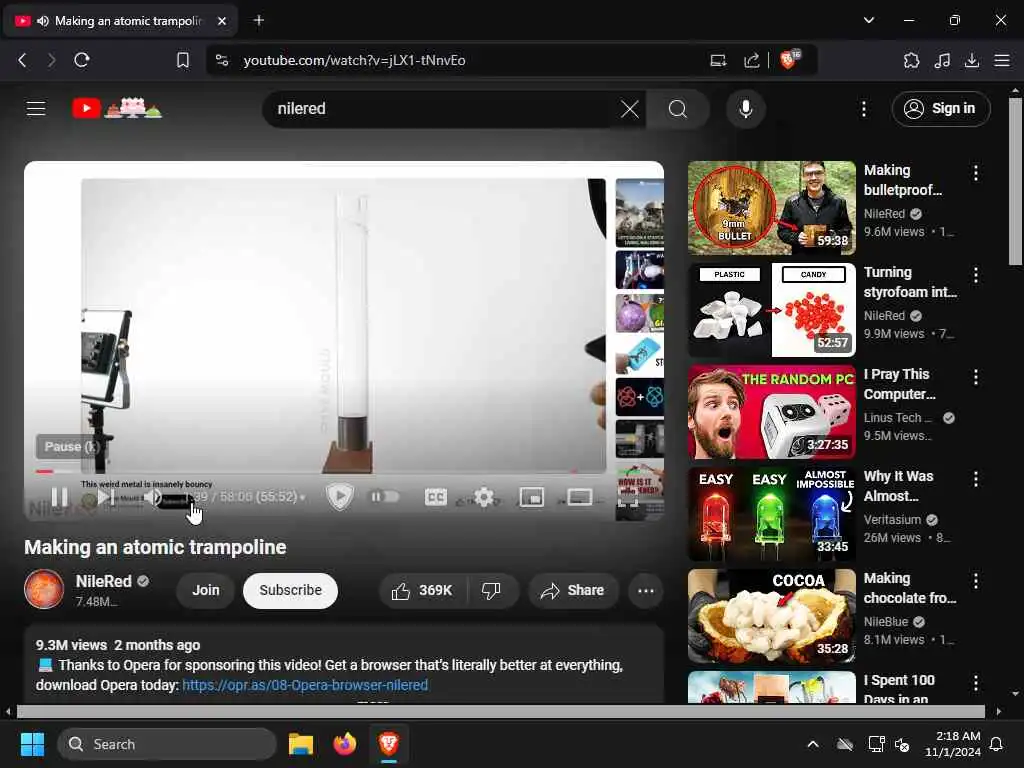Open site settings icon in address bar
1024x768 pixels.
(x=222, y=60)
